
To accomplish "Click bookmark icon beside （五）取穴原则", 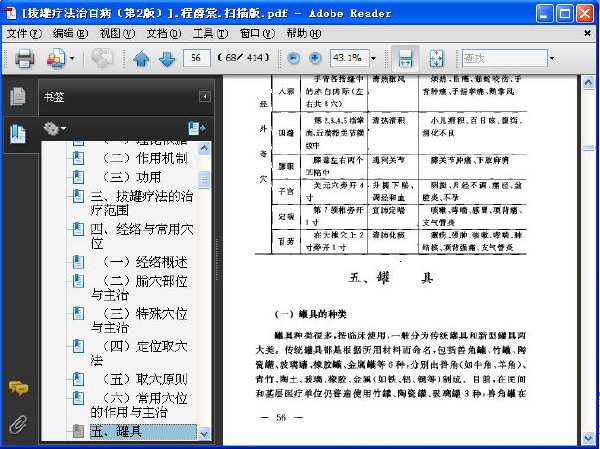I will pyautogui.click(x=78, y=379).
